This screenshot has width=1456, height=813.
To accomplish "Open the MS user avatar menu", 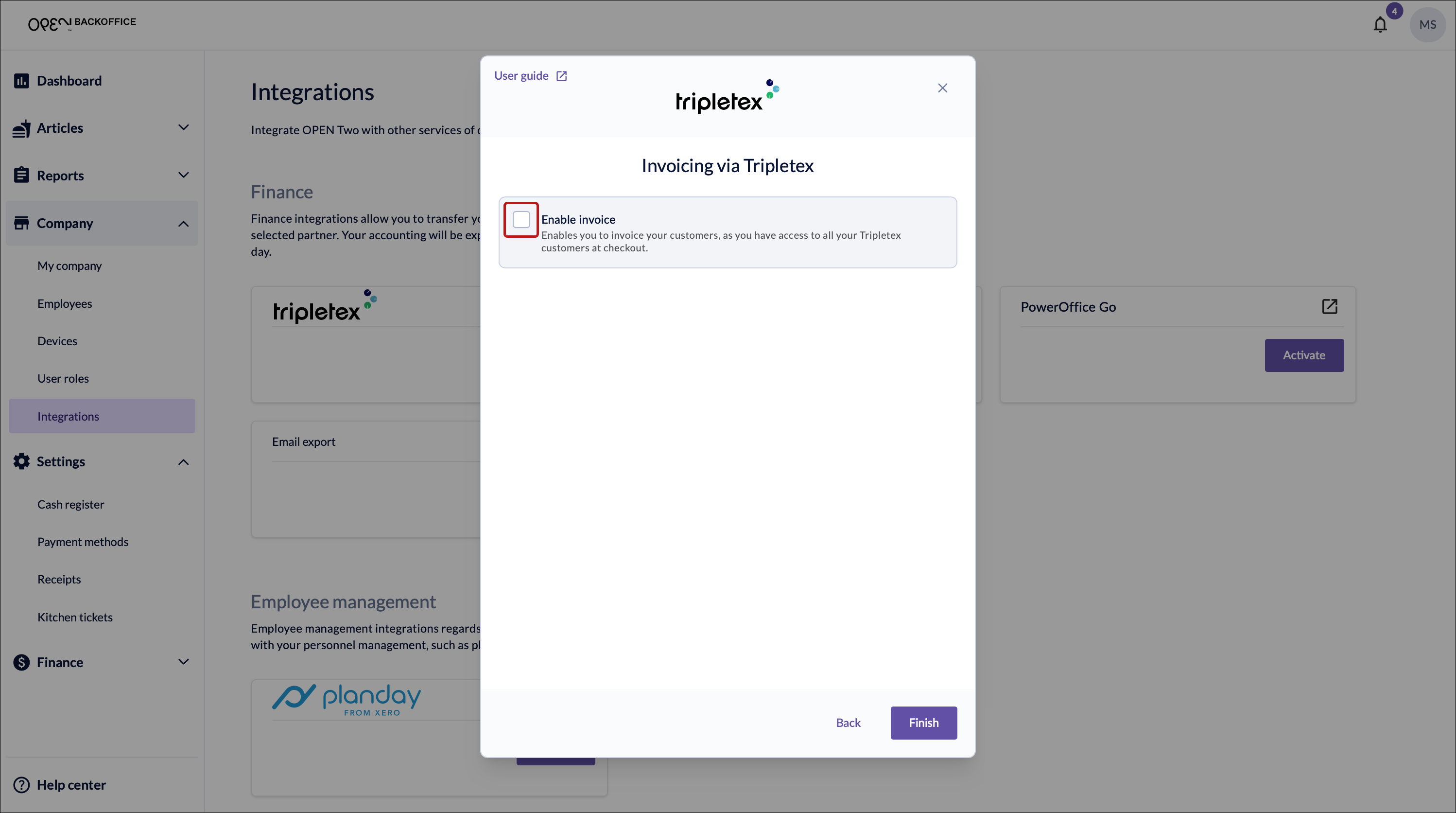I will (x=1427, y=25).
